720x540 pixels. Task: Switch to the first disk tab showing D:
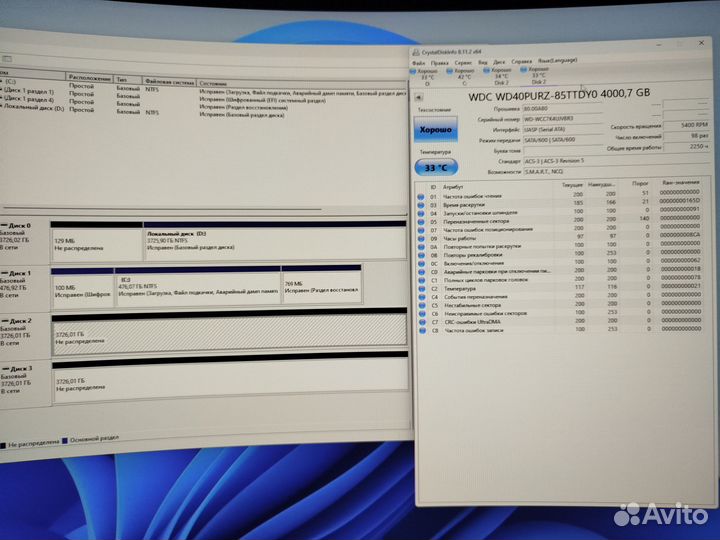click(x=426, y=76)
